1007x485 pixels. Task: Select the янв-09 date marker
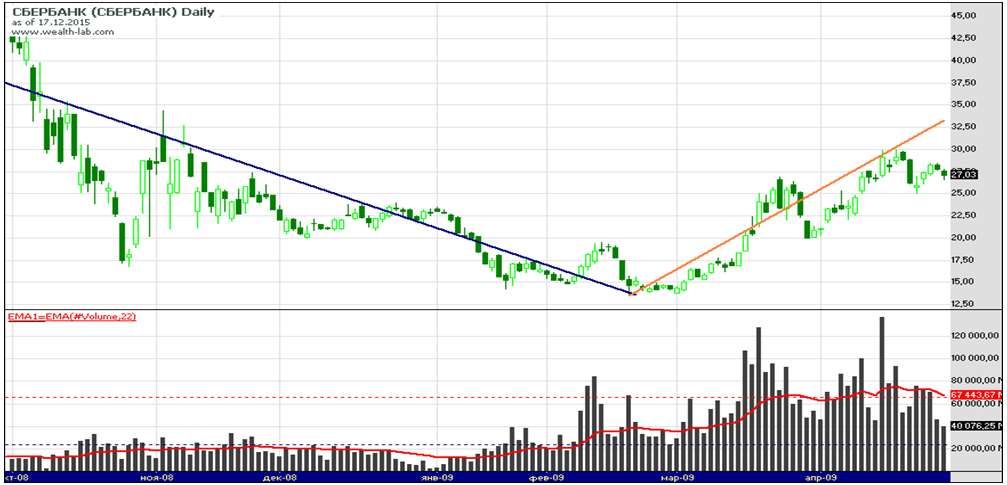(432, 478)
